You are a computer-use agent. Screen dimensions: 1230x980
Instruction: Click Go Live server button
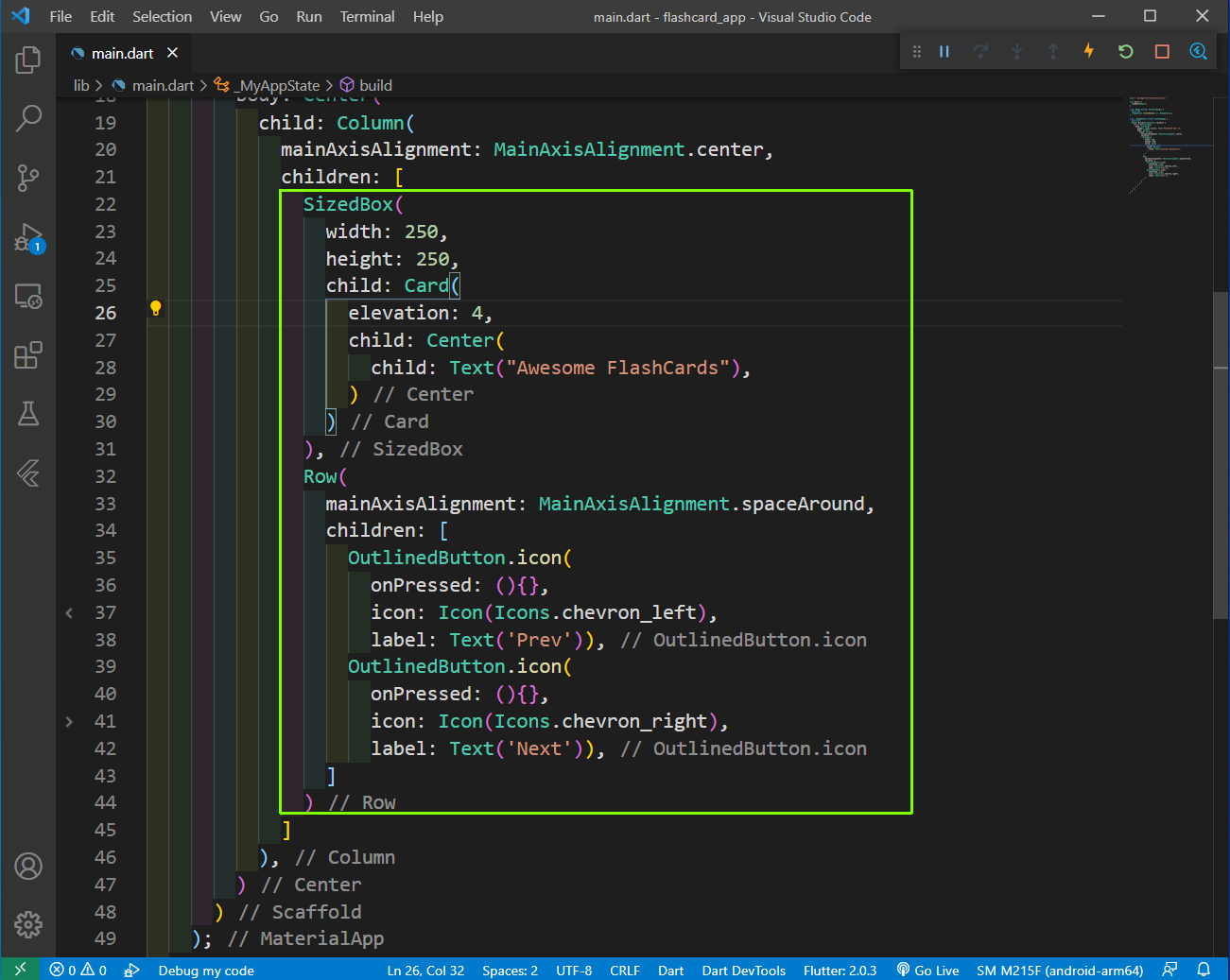tap(927, 970)
